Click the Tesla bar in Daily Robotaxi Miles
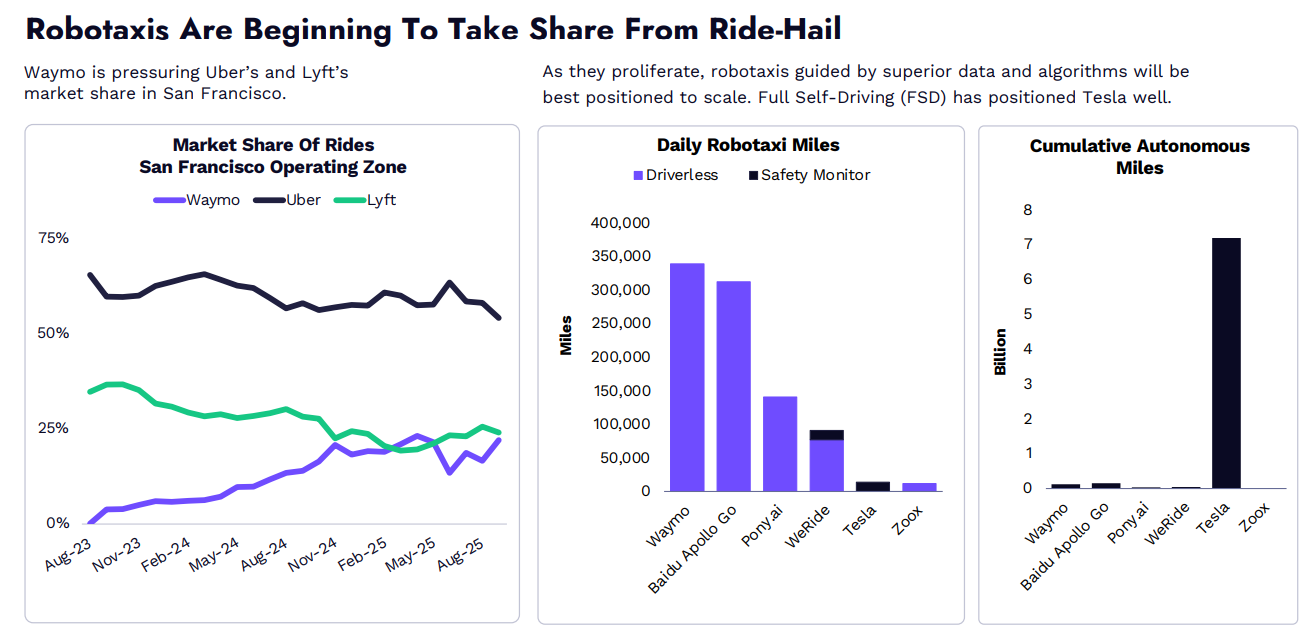This screenshot has height=633, width=1307. pos(873,486)
